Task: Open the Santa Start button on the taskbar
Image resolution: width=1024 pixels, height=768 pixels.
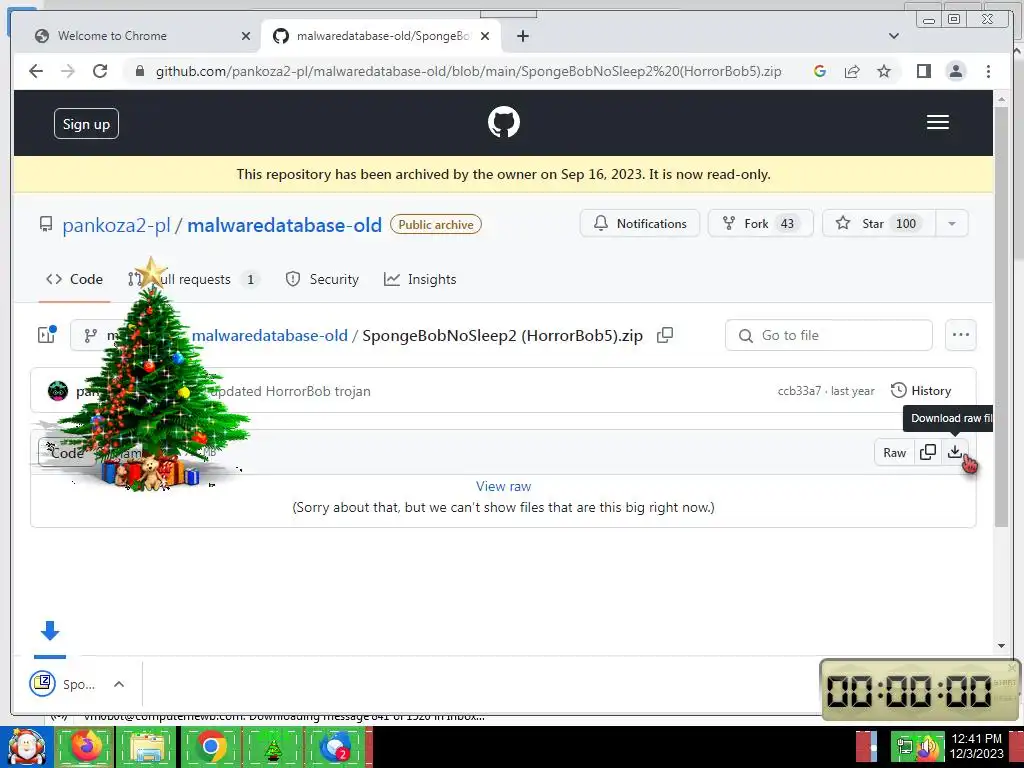Action: pos(26,747)
